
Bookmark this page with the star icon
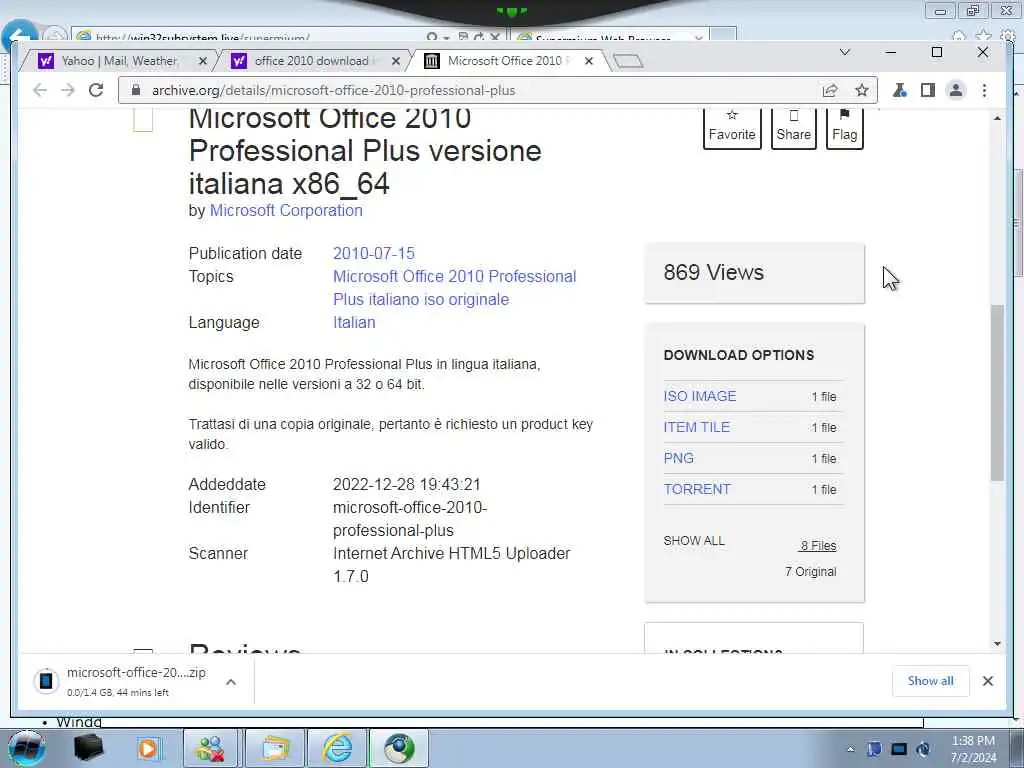[862, 90]
